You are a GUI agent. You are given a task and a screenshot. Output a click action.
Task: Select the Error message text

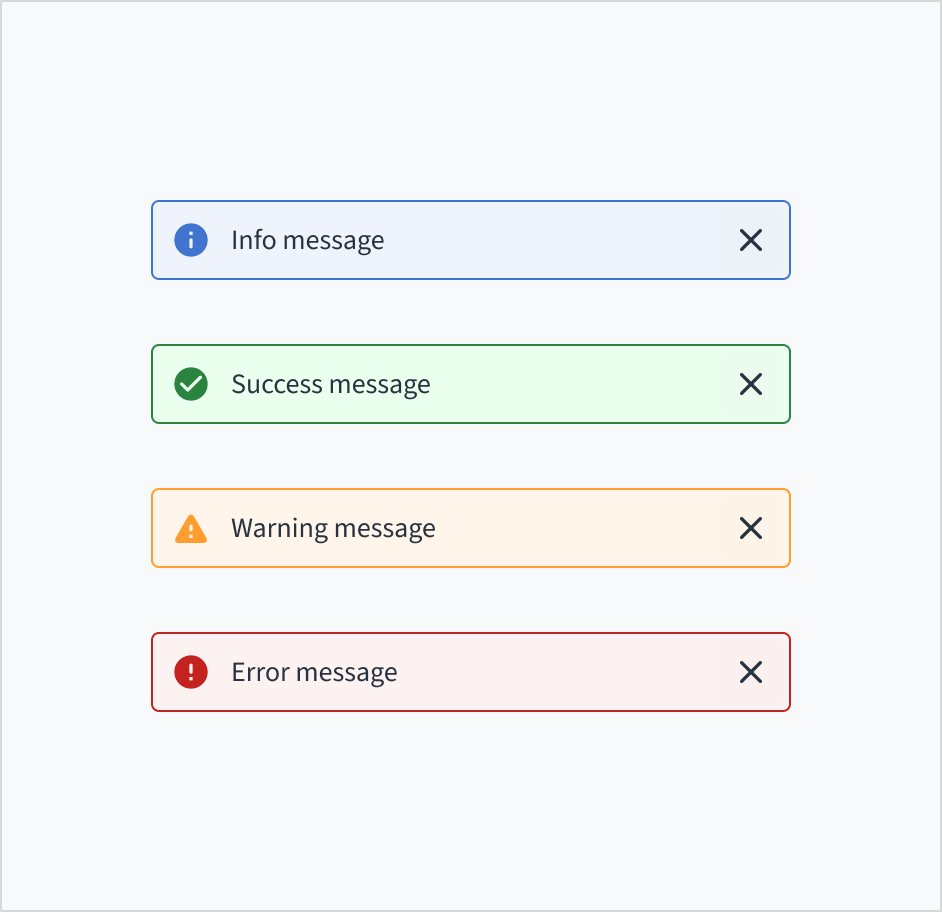[x=314, y=672]
